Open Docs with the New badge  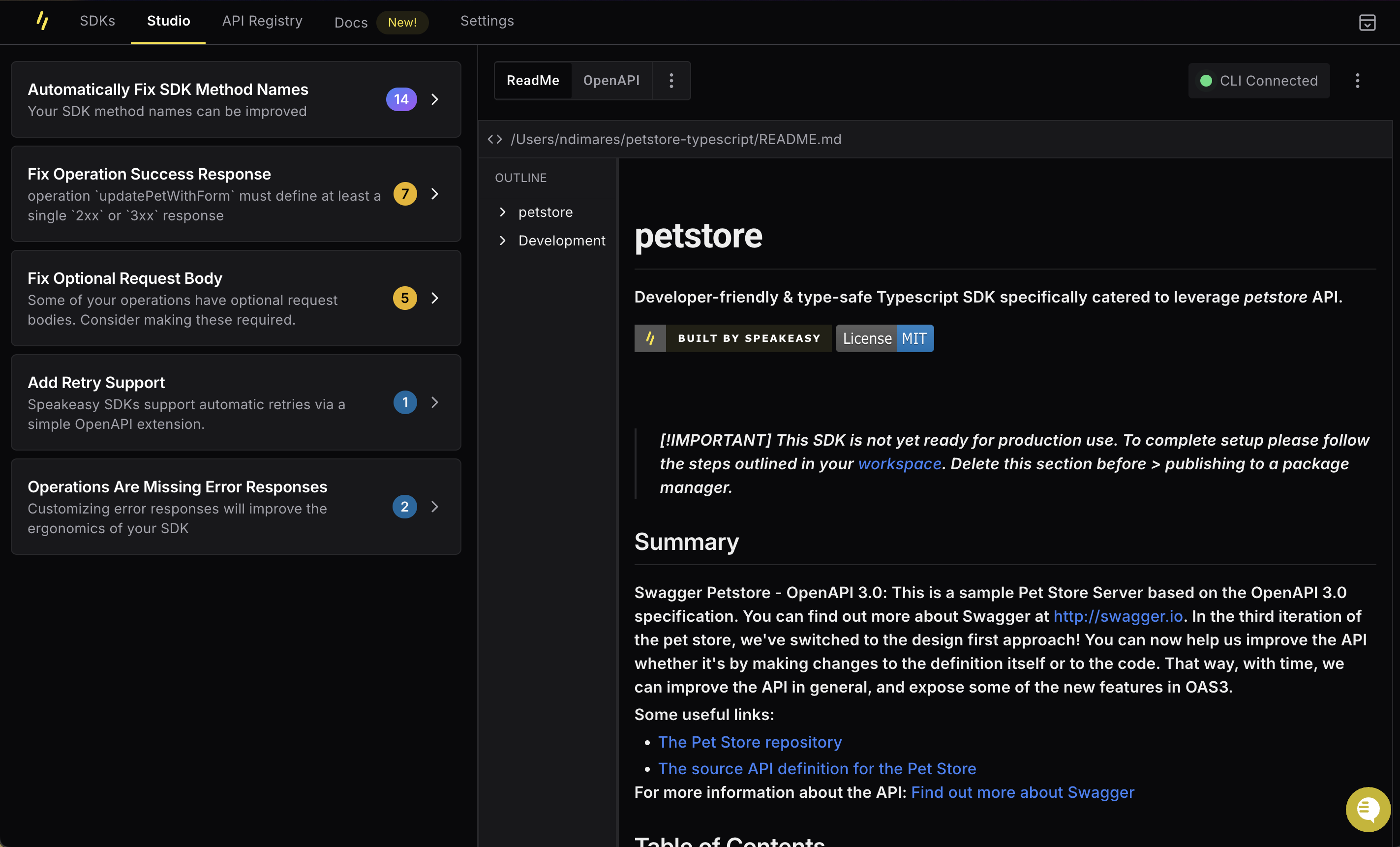pos(351,22)
